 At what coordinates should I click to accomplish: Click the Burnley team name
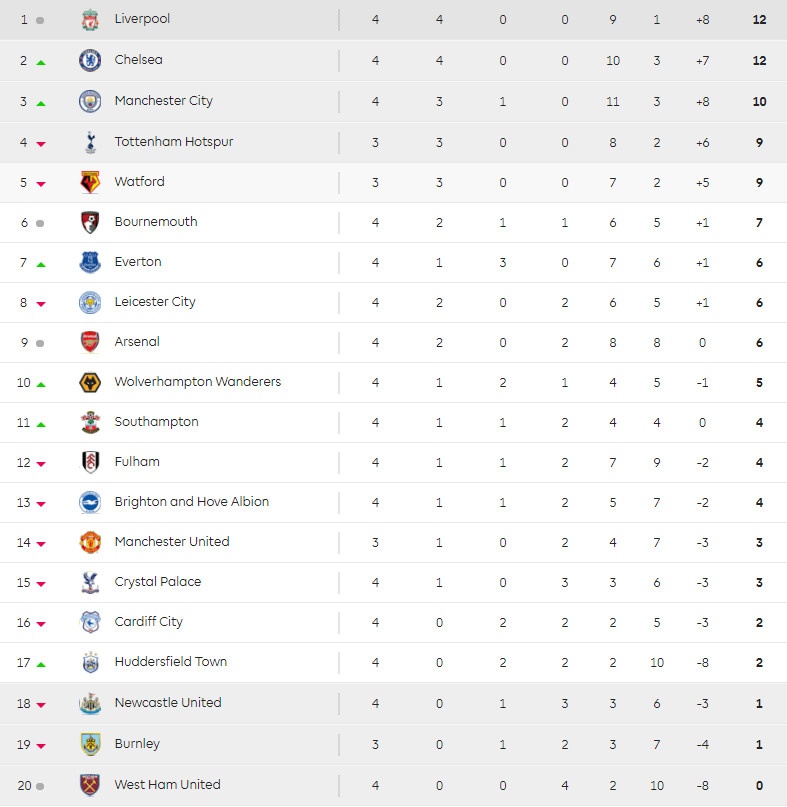[137, 744]
